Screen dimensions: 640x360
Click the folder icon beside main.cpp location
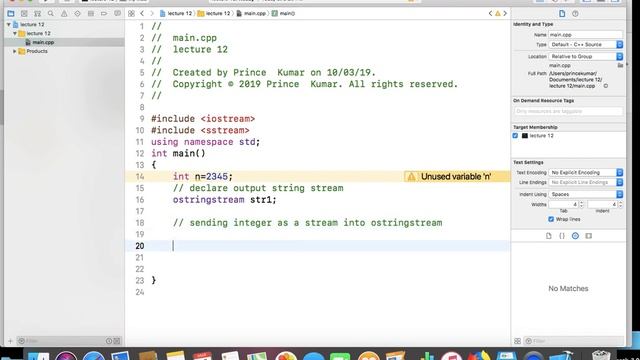620,65
